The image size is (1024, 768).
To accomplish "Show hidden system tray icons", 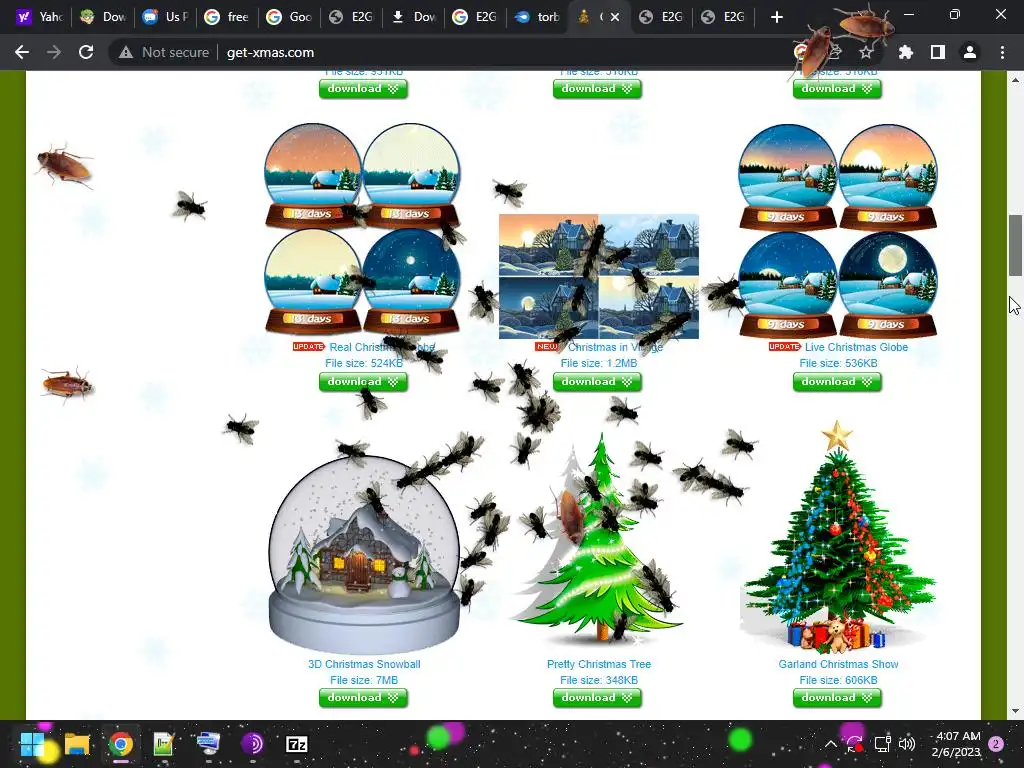I will coord(830,744).
